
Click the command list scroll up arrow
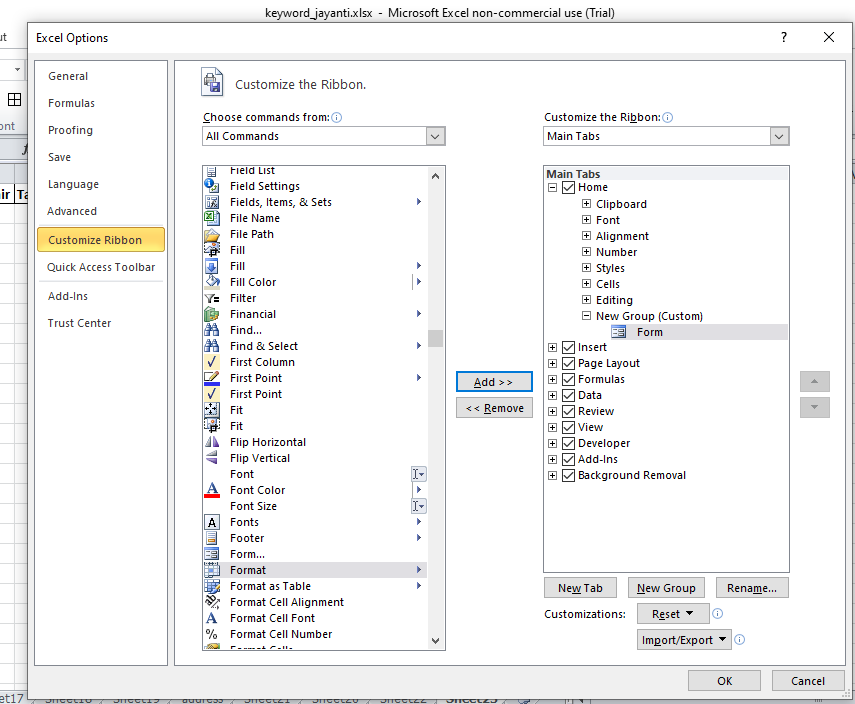click(x=435, y=176)
